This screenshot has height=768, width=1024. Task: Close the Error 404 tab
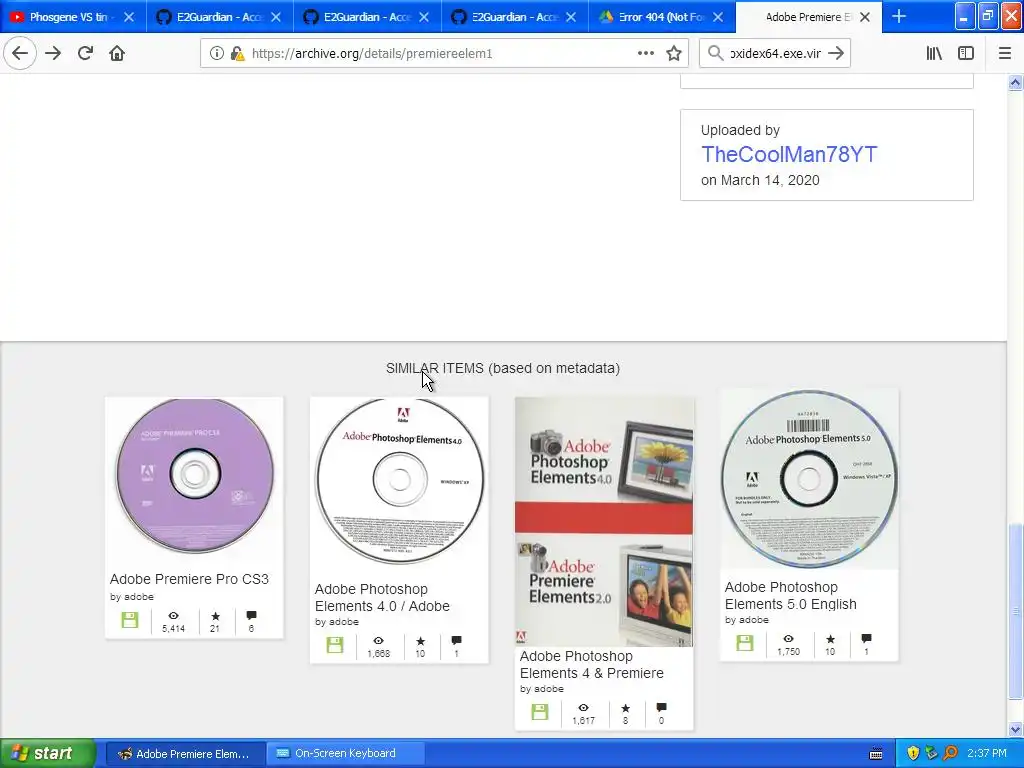pos(718,17)
